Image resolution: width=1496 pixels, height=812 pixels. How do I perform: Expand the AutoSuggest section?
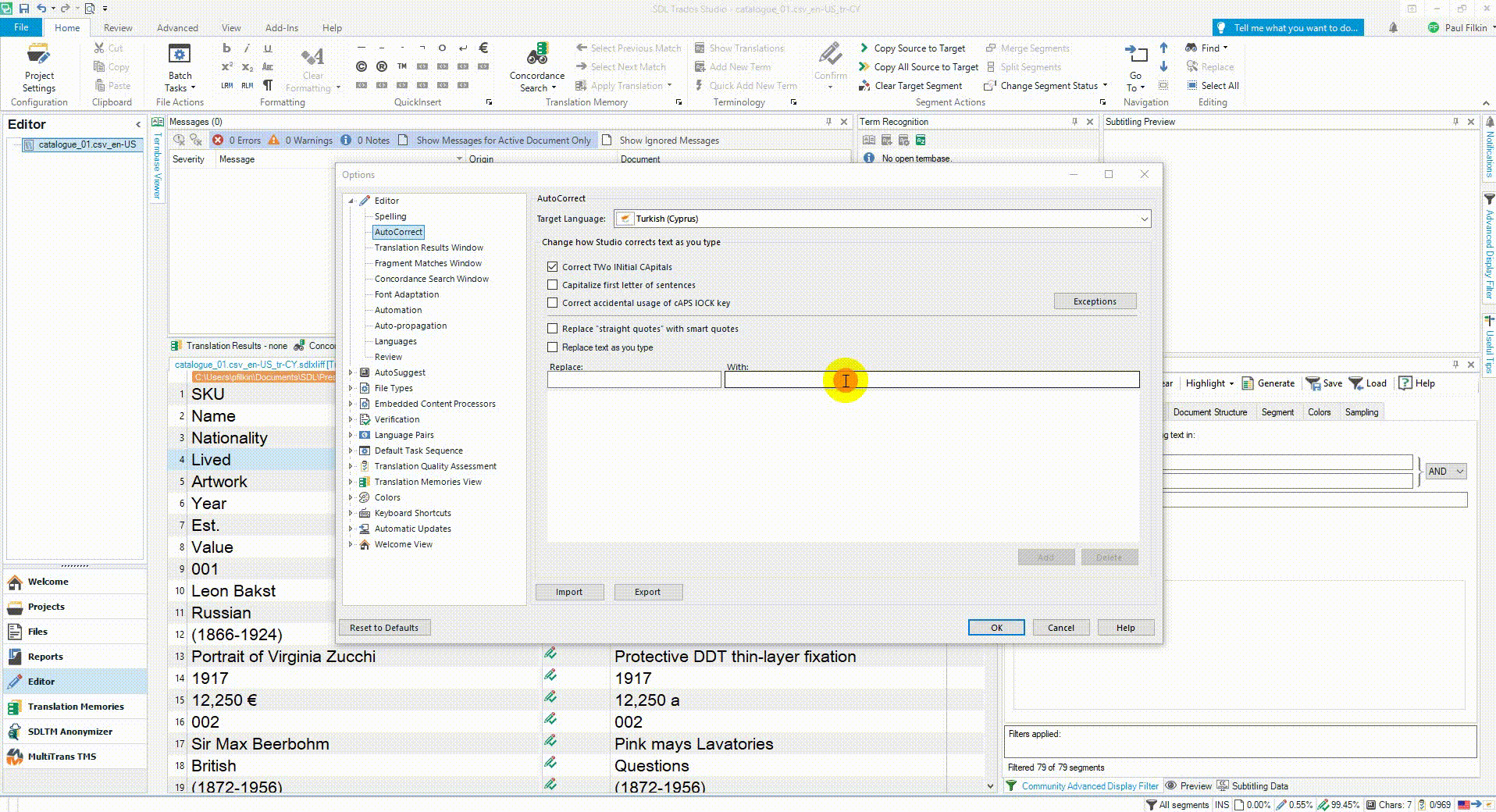click(x=350, y=372)
